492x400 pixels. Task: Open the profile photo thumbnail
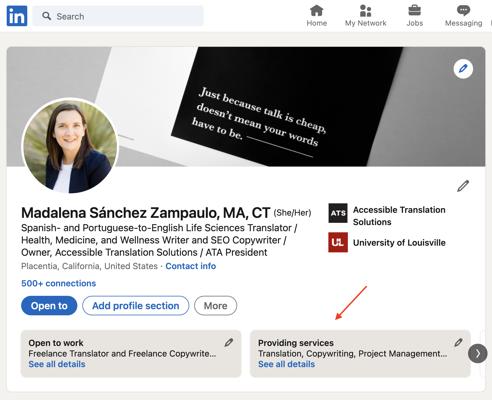[x=70, y=146]
